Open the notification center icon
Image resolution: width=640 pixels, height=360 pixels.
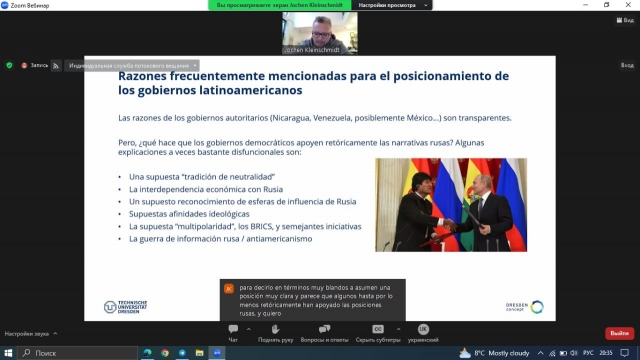coord(624,353)
